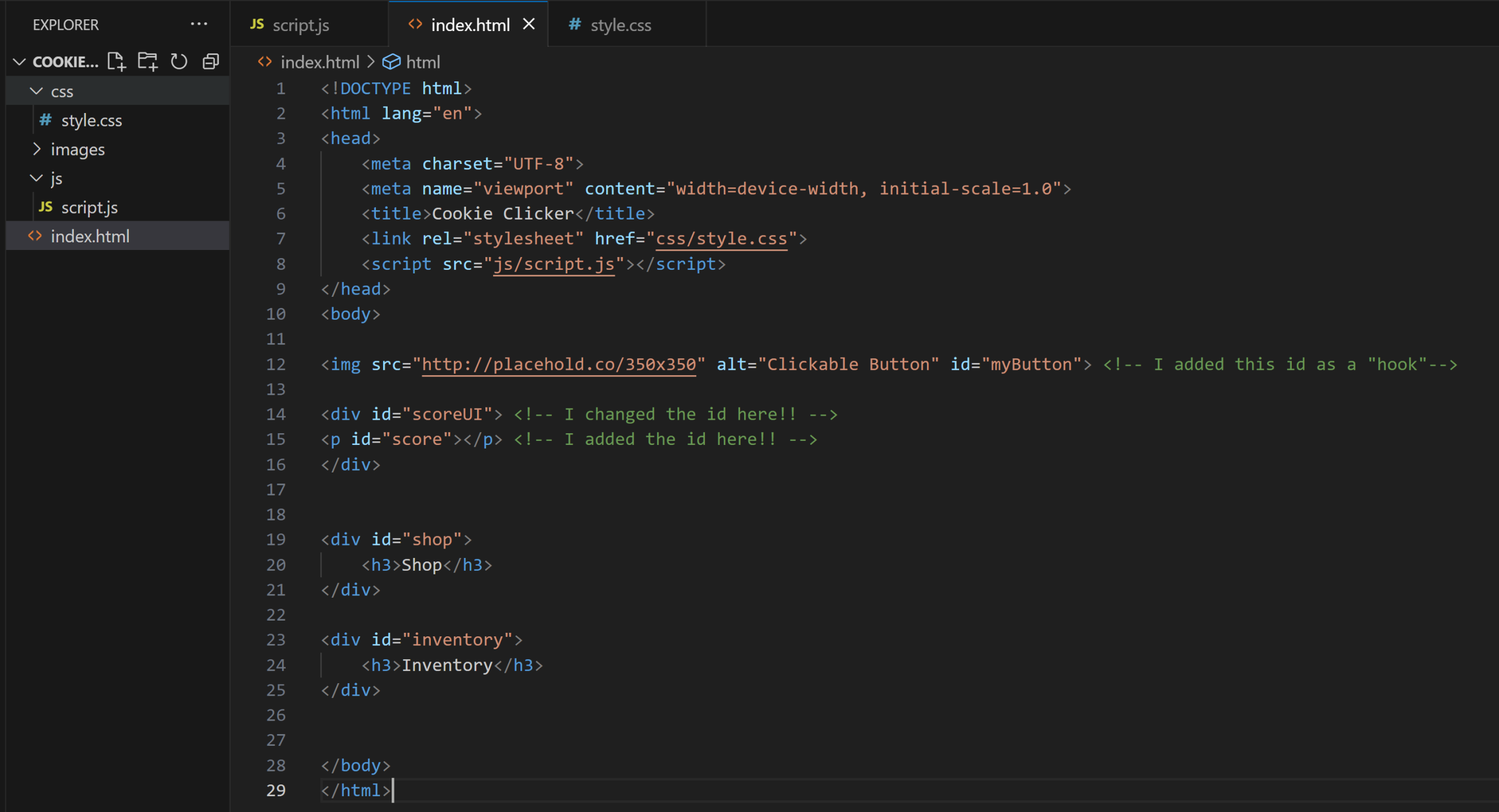Screen dimensions: 1499x812
Task: Click the html cube icon in breadcrumb
Action: click(x=391, y=61)
